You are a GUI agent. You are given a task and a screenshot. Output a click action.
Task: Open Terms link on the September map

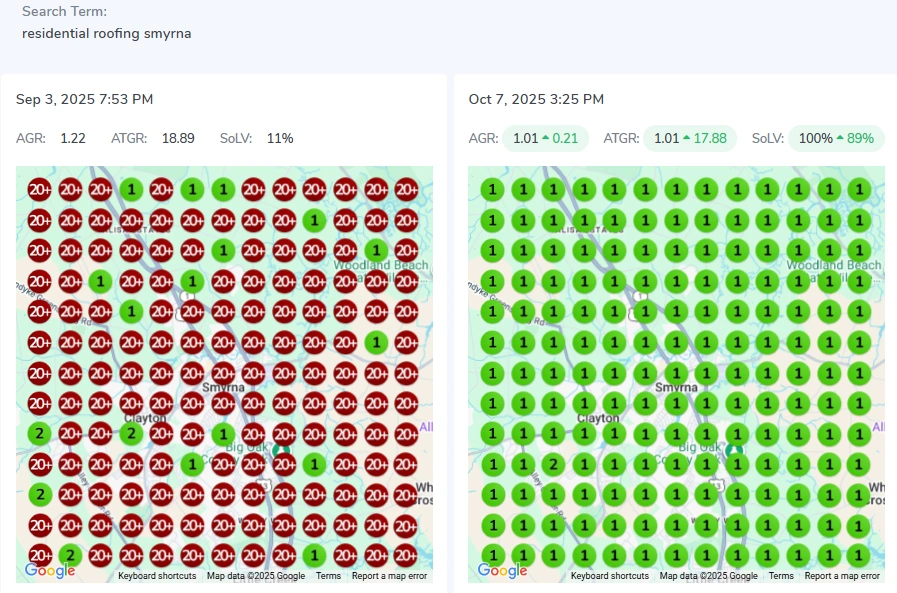pos(328,576)
